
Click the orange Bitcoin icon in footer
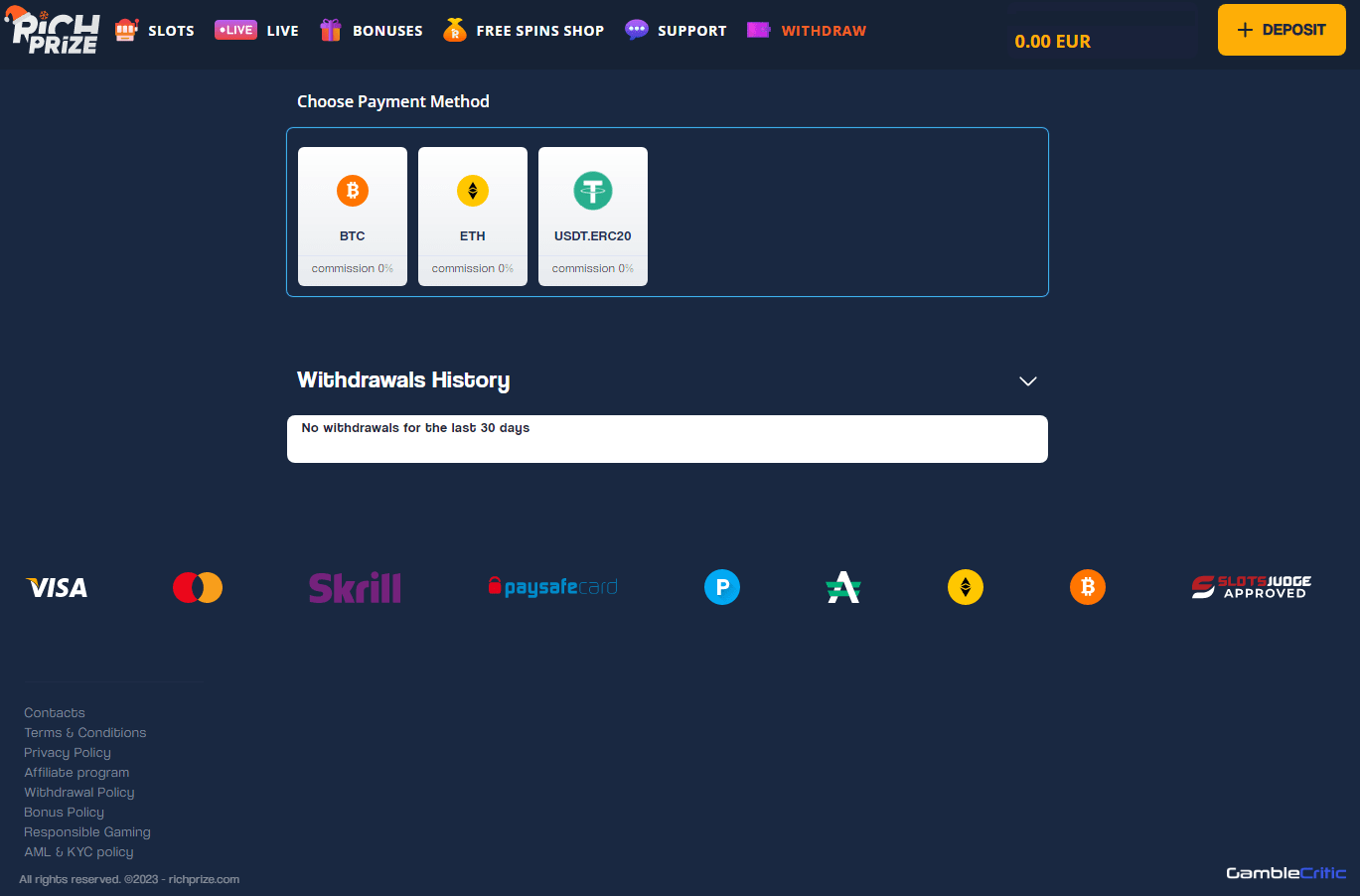(1088, 587)
